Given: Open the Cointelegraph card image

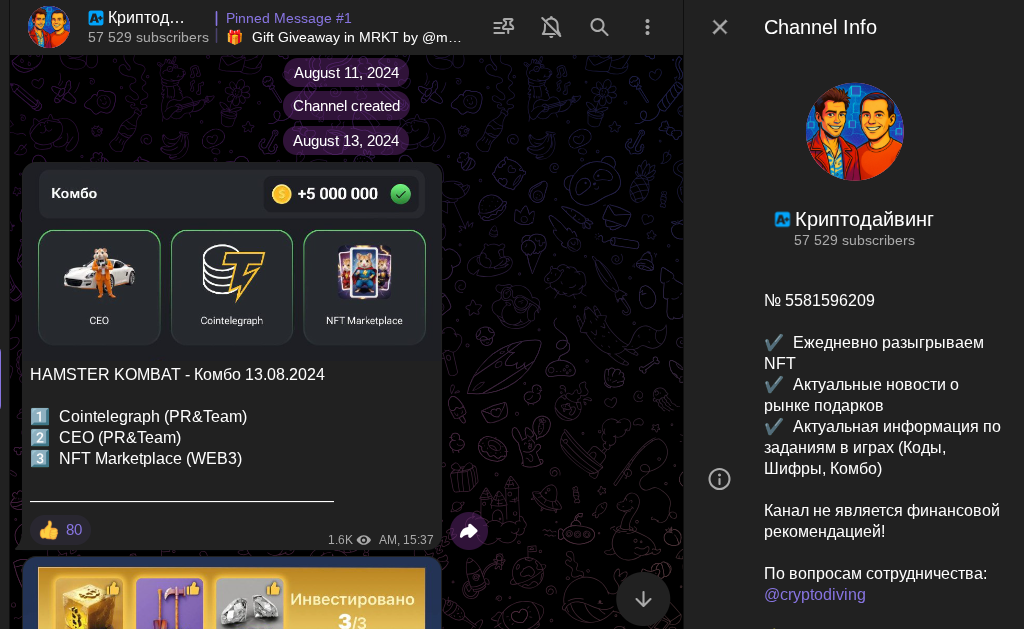Looking at the screenshot, I should pos(232,287).
